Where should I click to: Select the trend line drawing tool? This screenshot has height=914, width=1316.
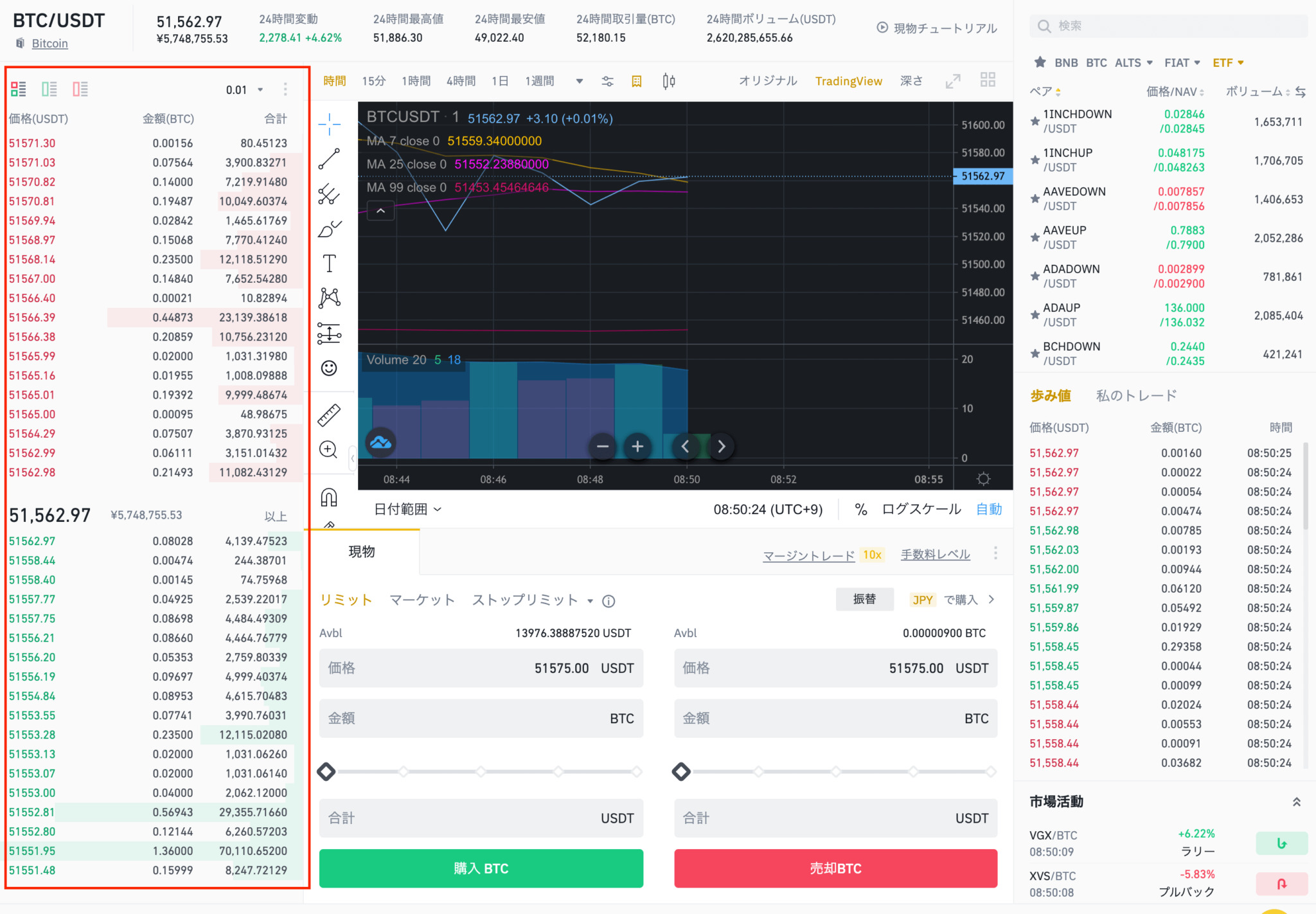(x=329, y=159)
